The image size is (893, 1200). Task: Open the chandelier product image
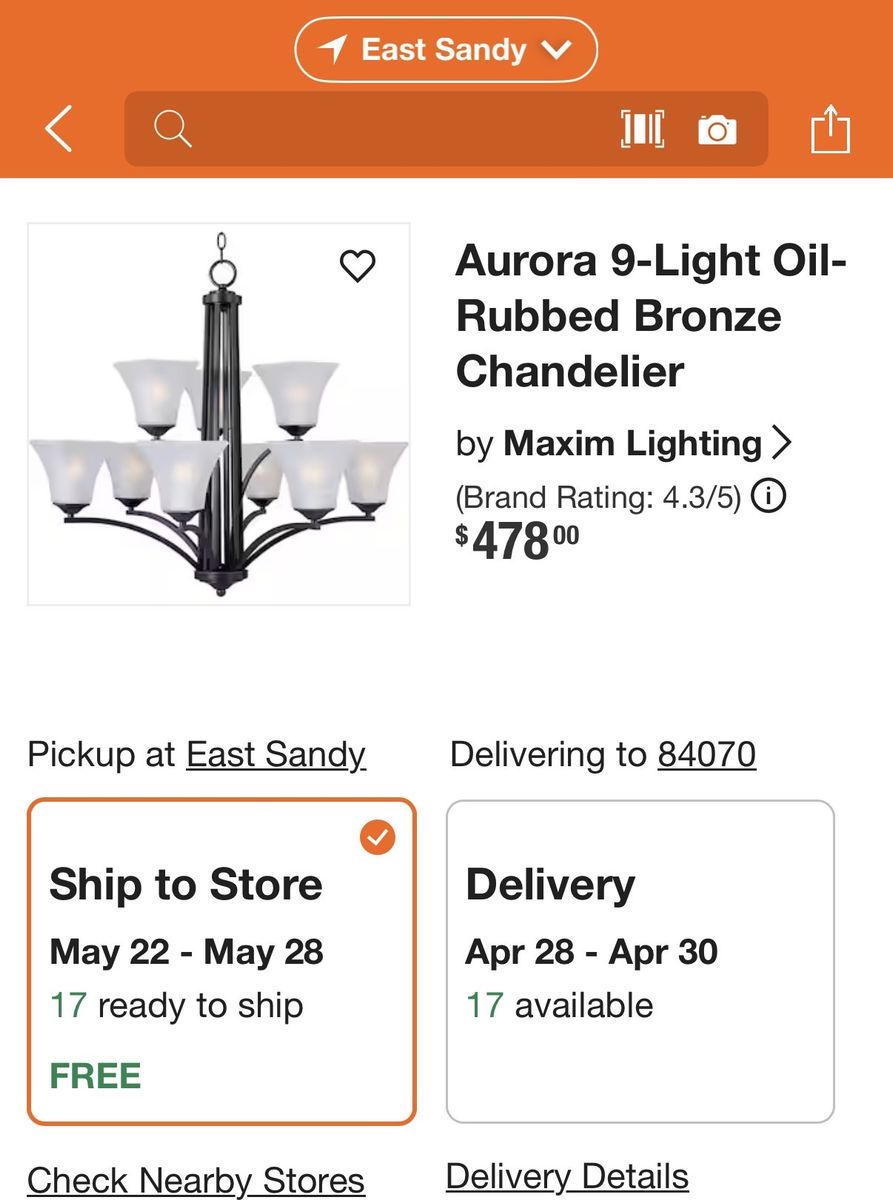(219, 414)
